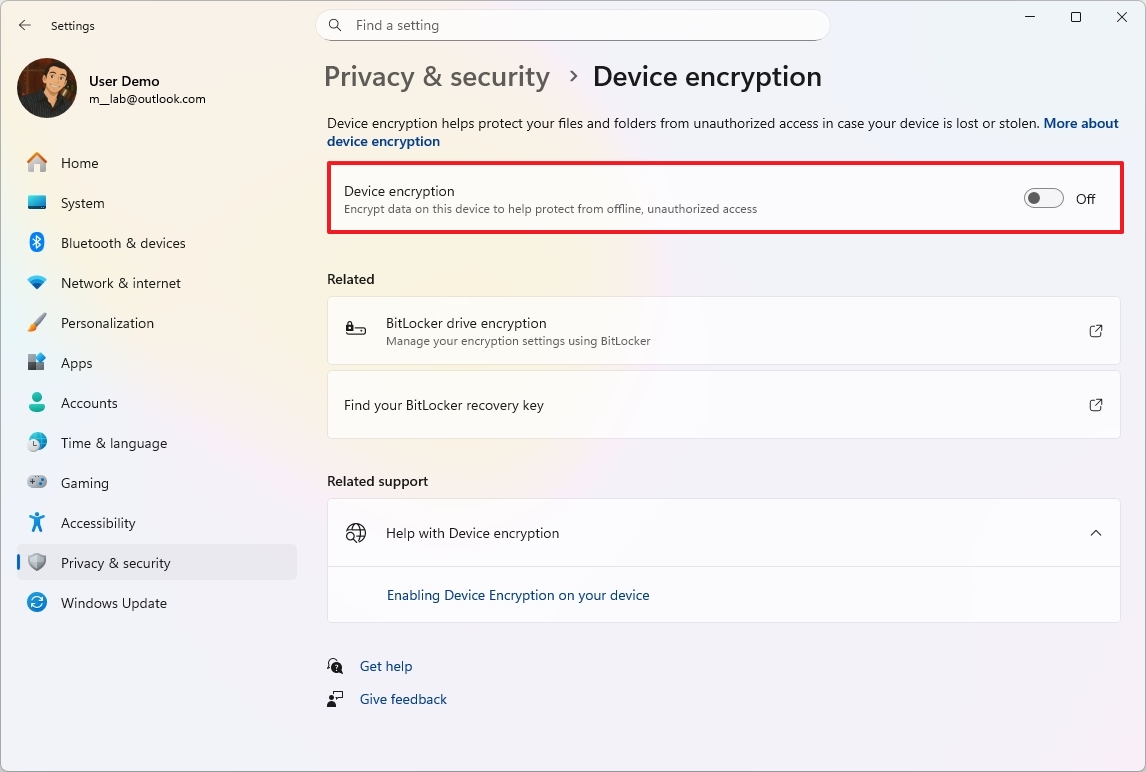This screenshot has width=1146, height=772.
Task: Go to Personalization settings
Action: tap(108, 322)
